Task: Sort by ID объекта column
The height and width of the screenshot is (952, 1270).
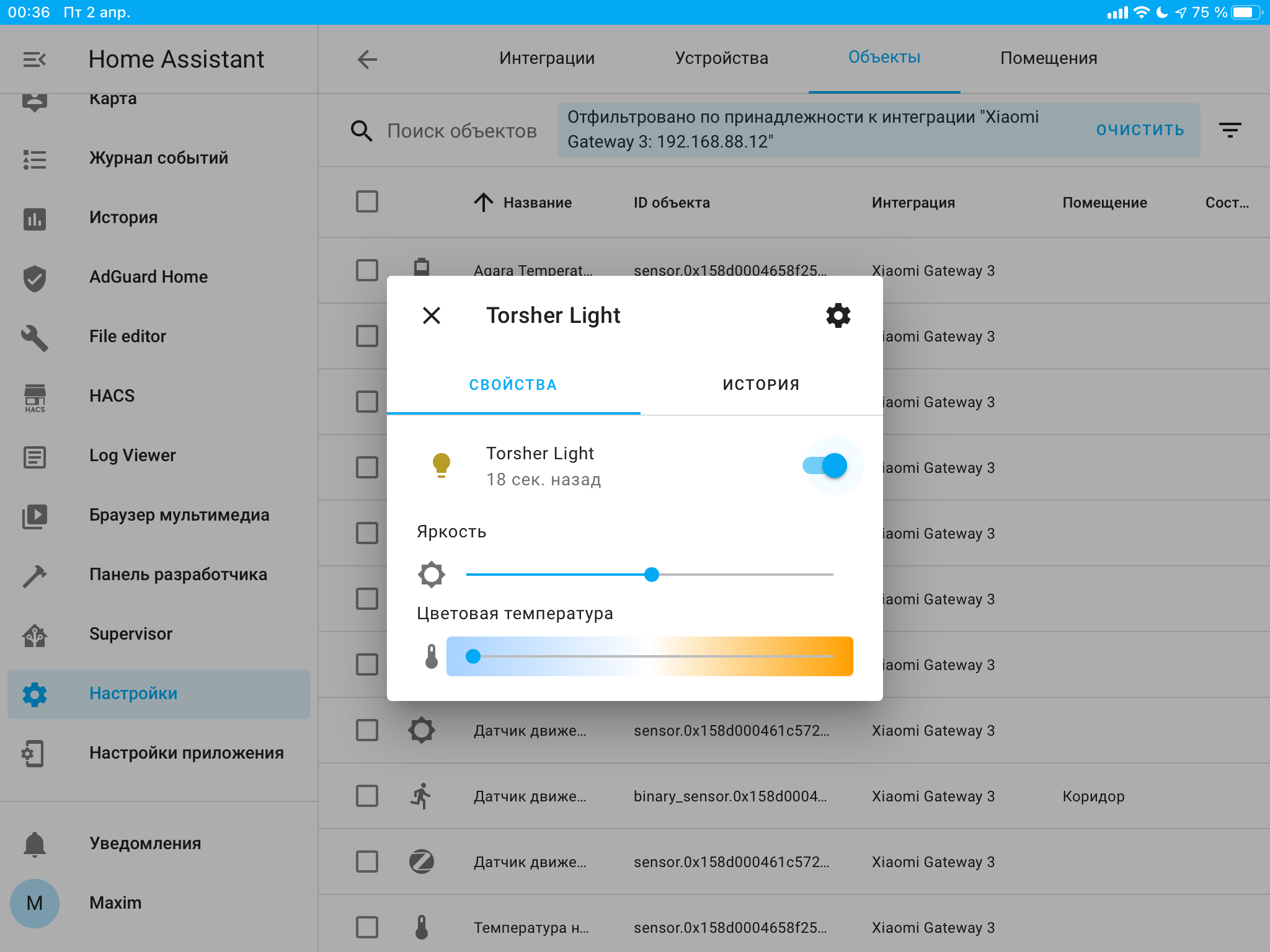Action: point(672,203)
